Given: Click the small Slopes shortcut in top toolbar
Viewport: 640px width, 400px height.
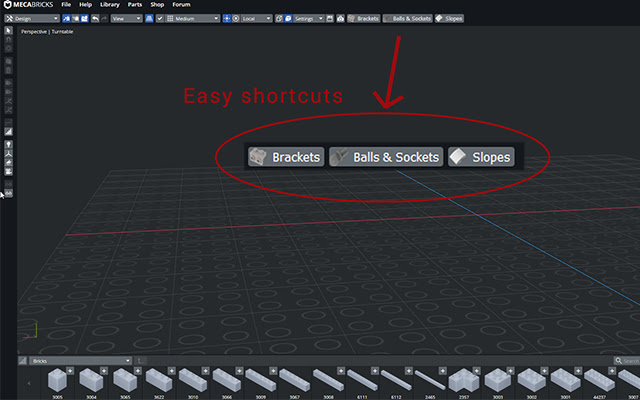Looking at the screenshot, I should click(x=449, y=19).
